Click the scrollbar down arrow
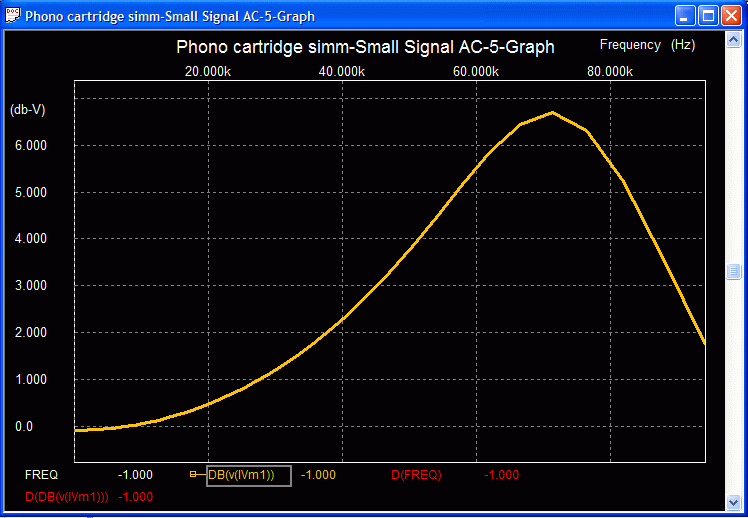Viewport: 748px width, 518px height. pyautogui.click(x=733, y=502)
